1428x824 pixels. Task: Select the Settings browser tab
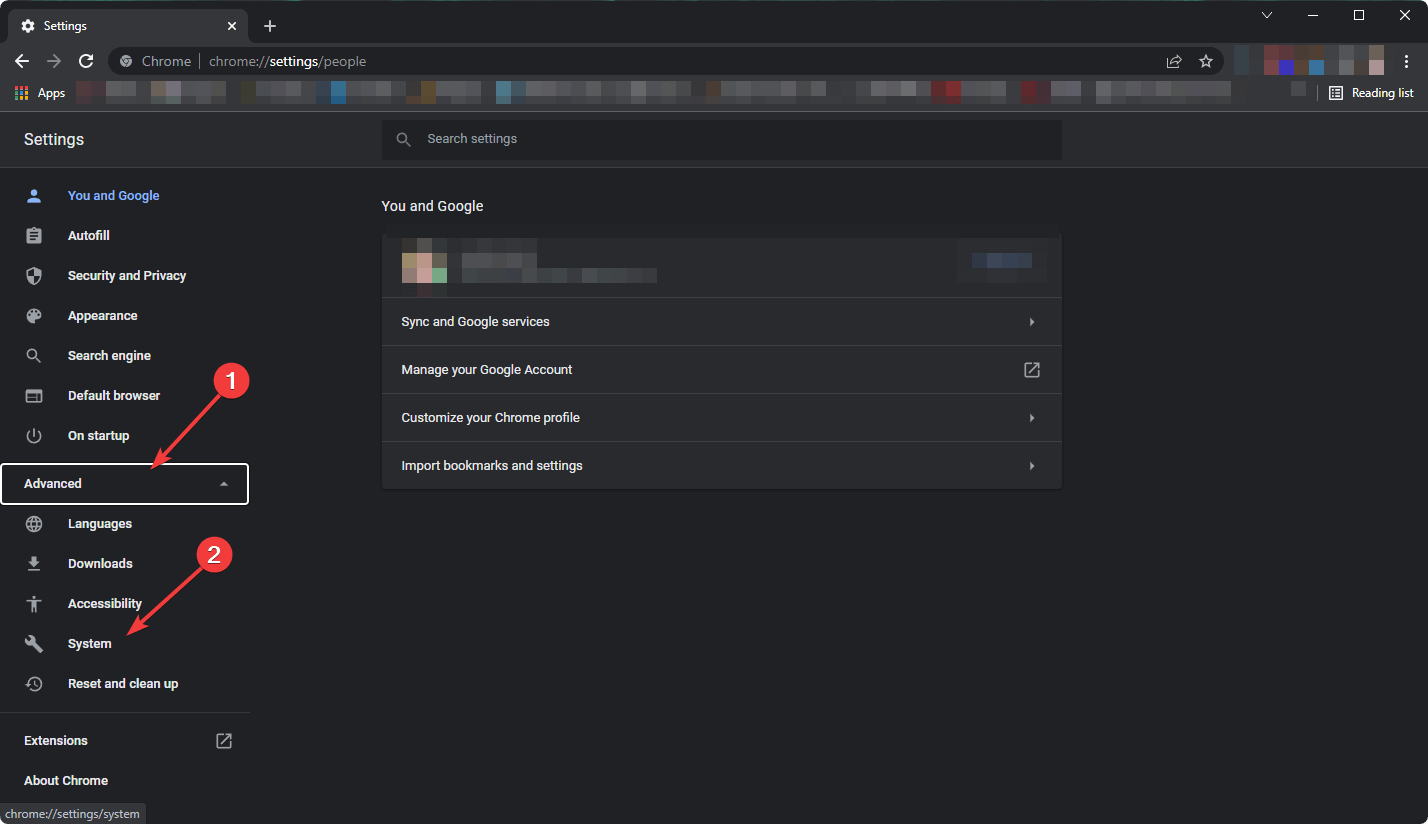pyautogui.click(x=130, y=26)
